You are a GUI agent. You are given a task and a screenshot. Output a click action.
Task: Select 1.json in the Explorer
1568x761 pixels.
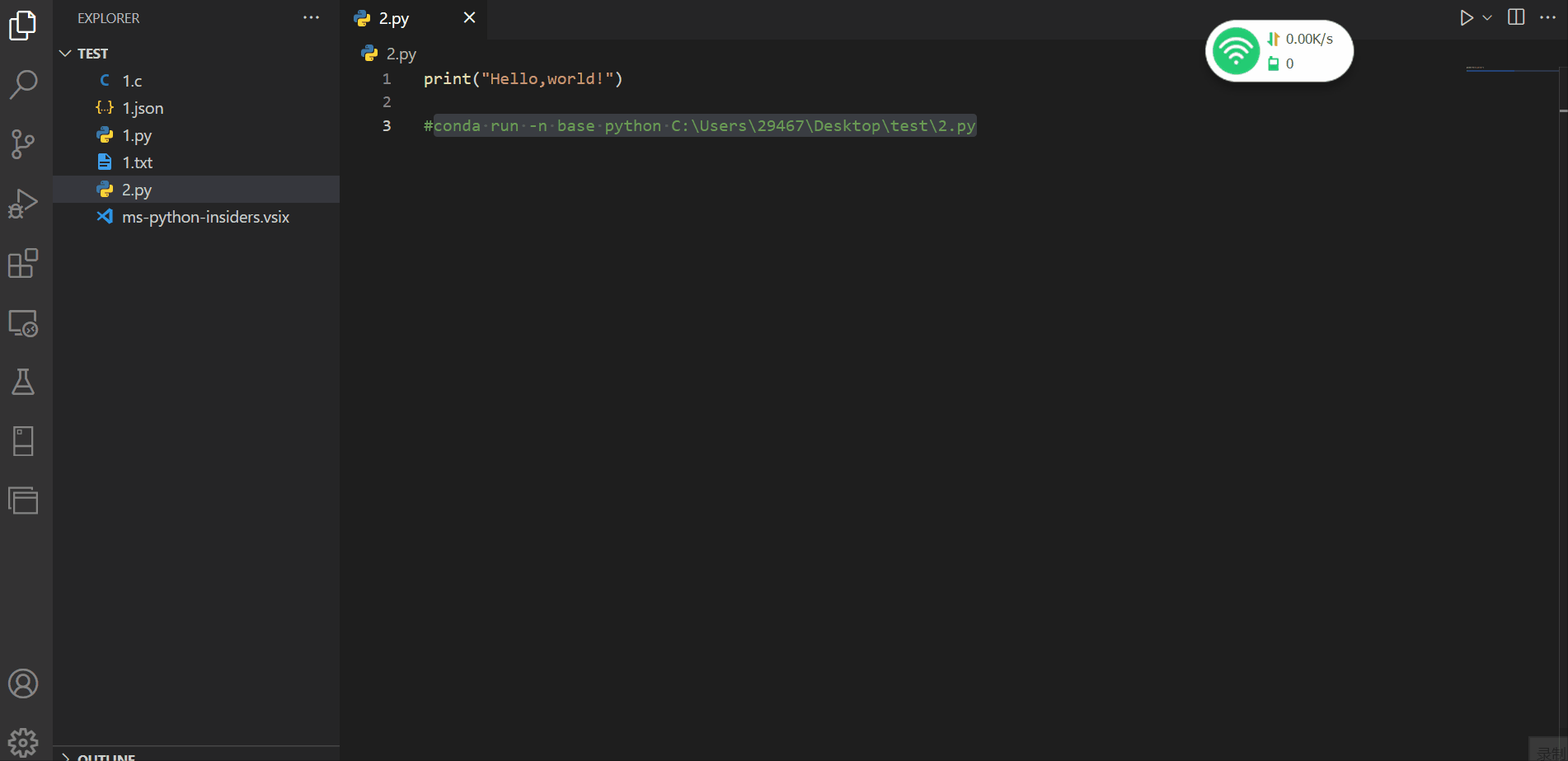click(142, 107)
